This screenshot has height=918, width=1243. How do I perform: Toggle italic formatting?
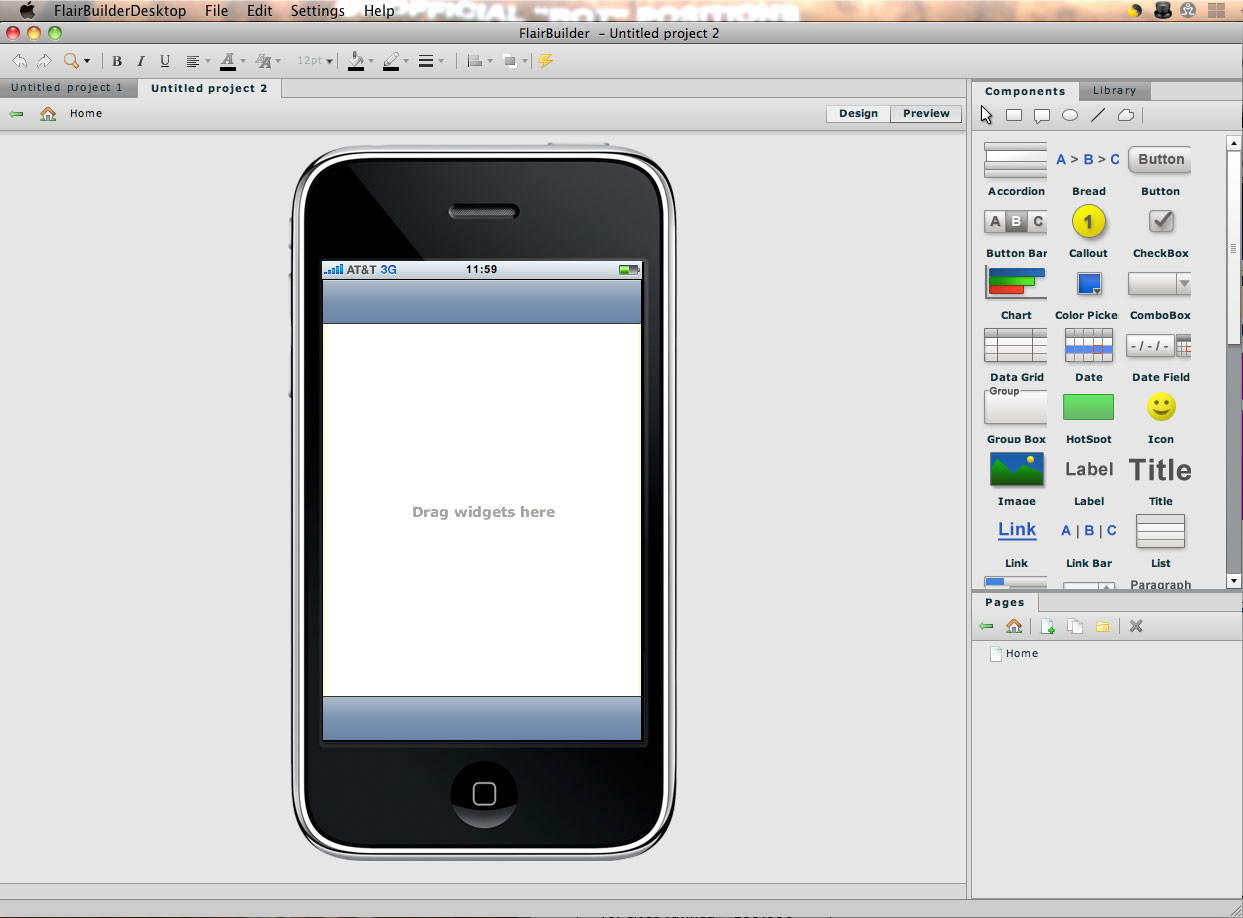click(x=141, y=61)
